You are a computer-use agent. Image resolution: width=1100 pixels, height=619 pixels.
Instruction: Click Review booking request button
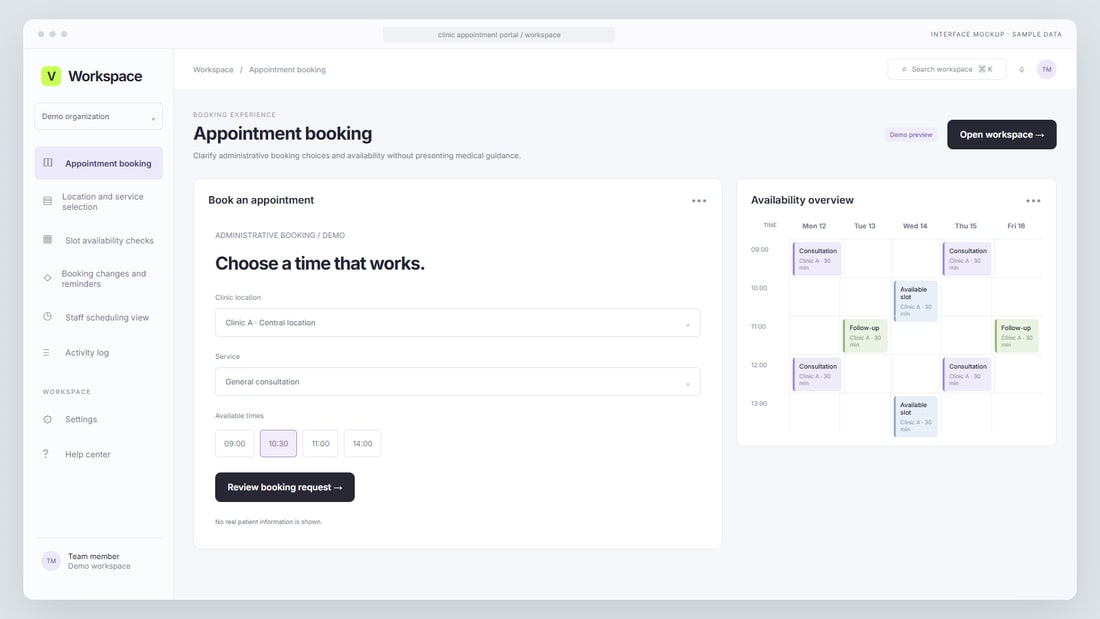(x=285, y=487)
